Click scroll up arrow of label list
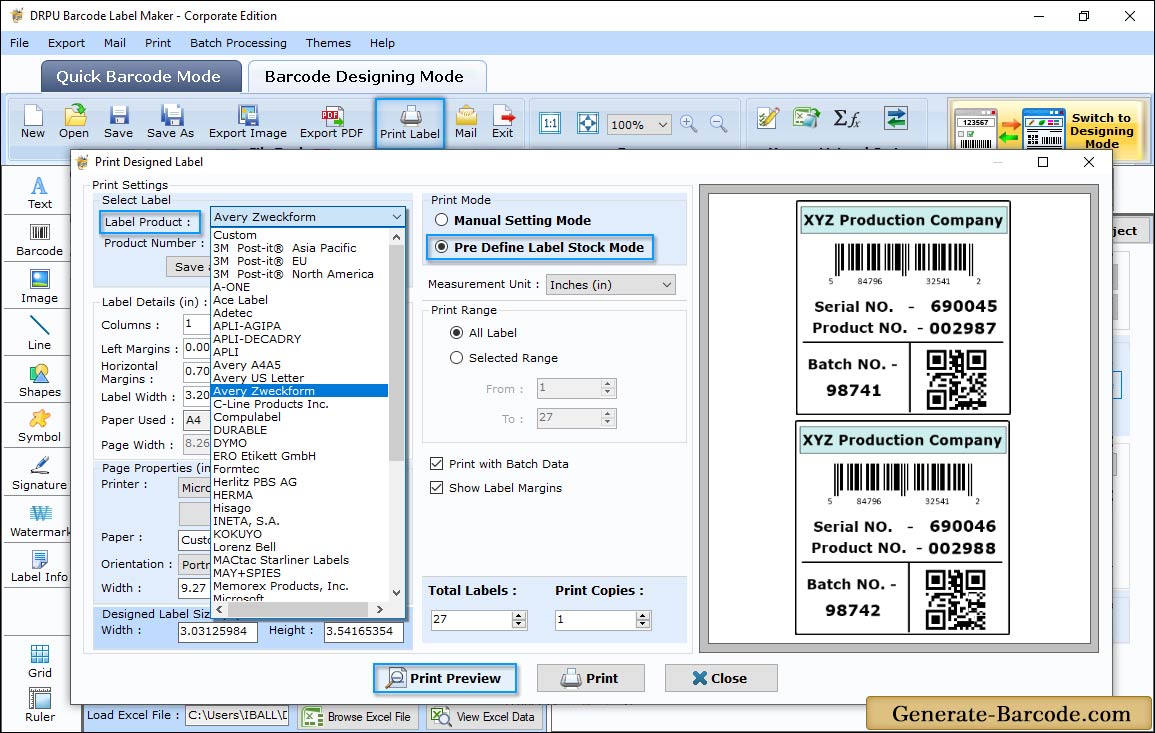The image size is (1155, 733). [x=396, y=237]
